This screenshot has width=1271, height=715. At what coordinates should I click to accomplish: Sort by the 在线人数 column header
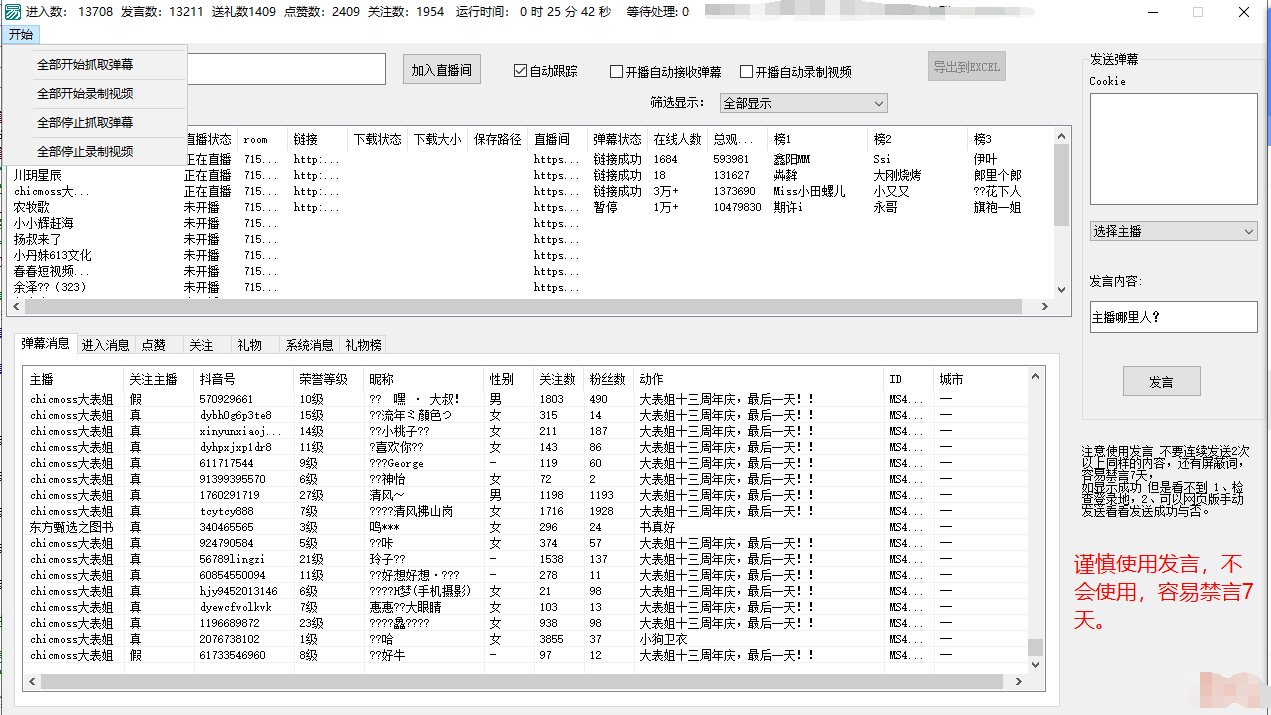[x=678, y=140]
